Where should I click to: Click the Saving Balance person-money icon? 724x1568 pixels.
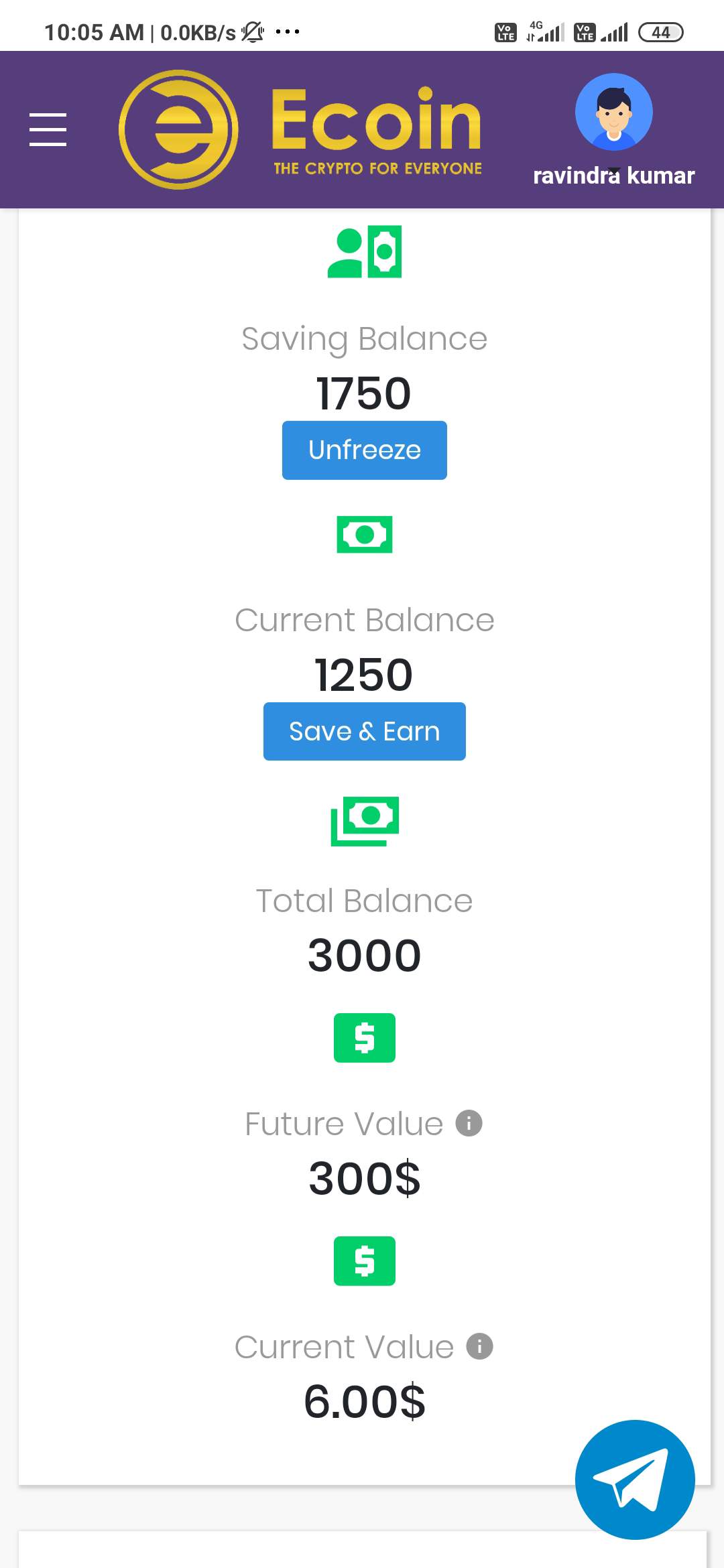(x=364, y=252)
